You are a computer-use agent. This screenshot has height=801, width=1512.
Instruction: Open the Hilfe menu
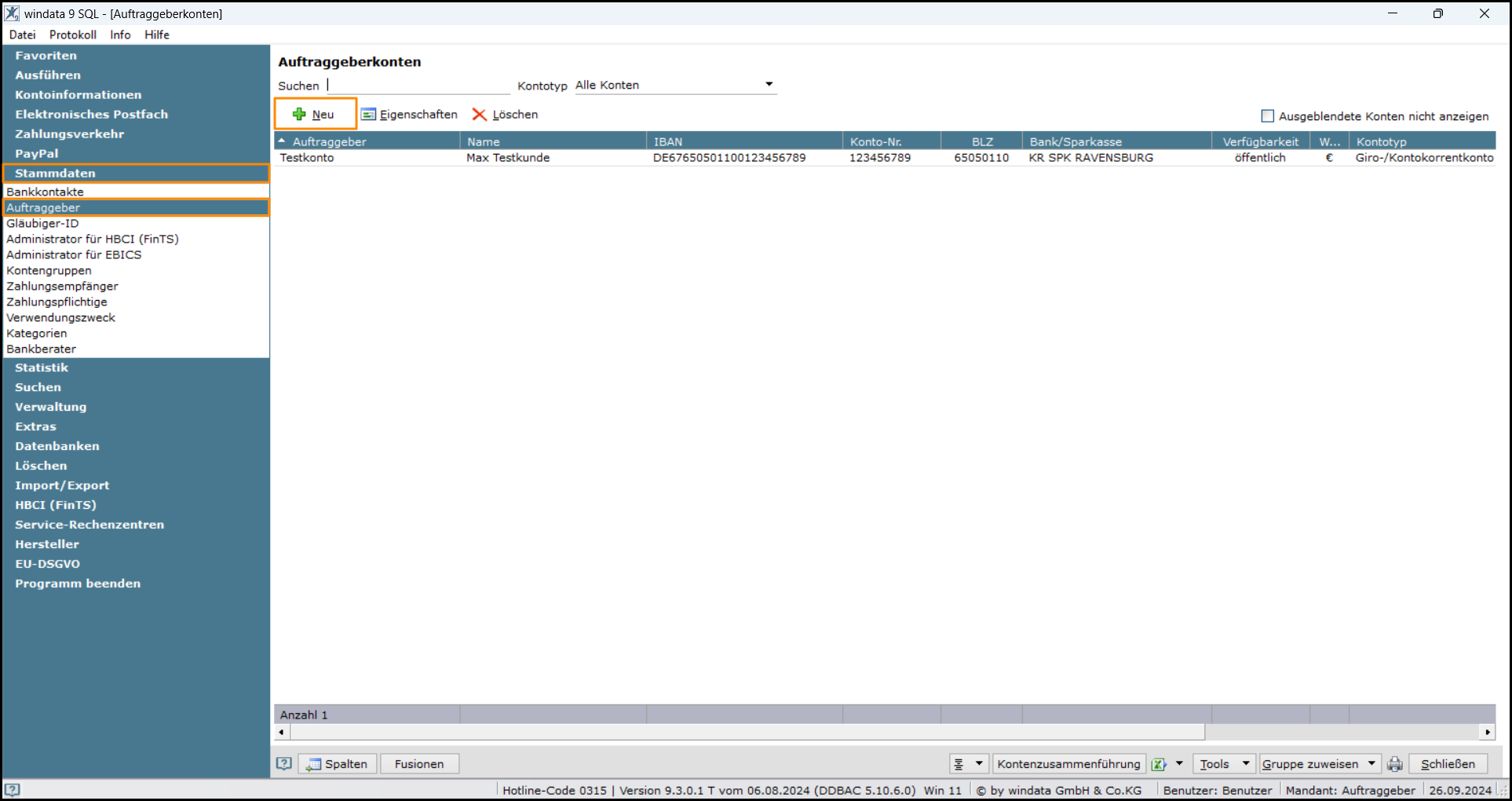[156, 35]
